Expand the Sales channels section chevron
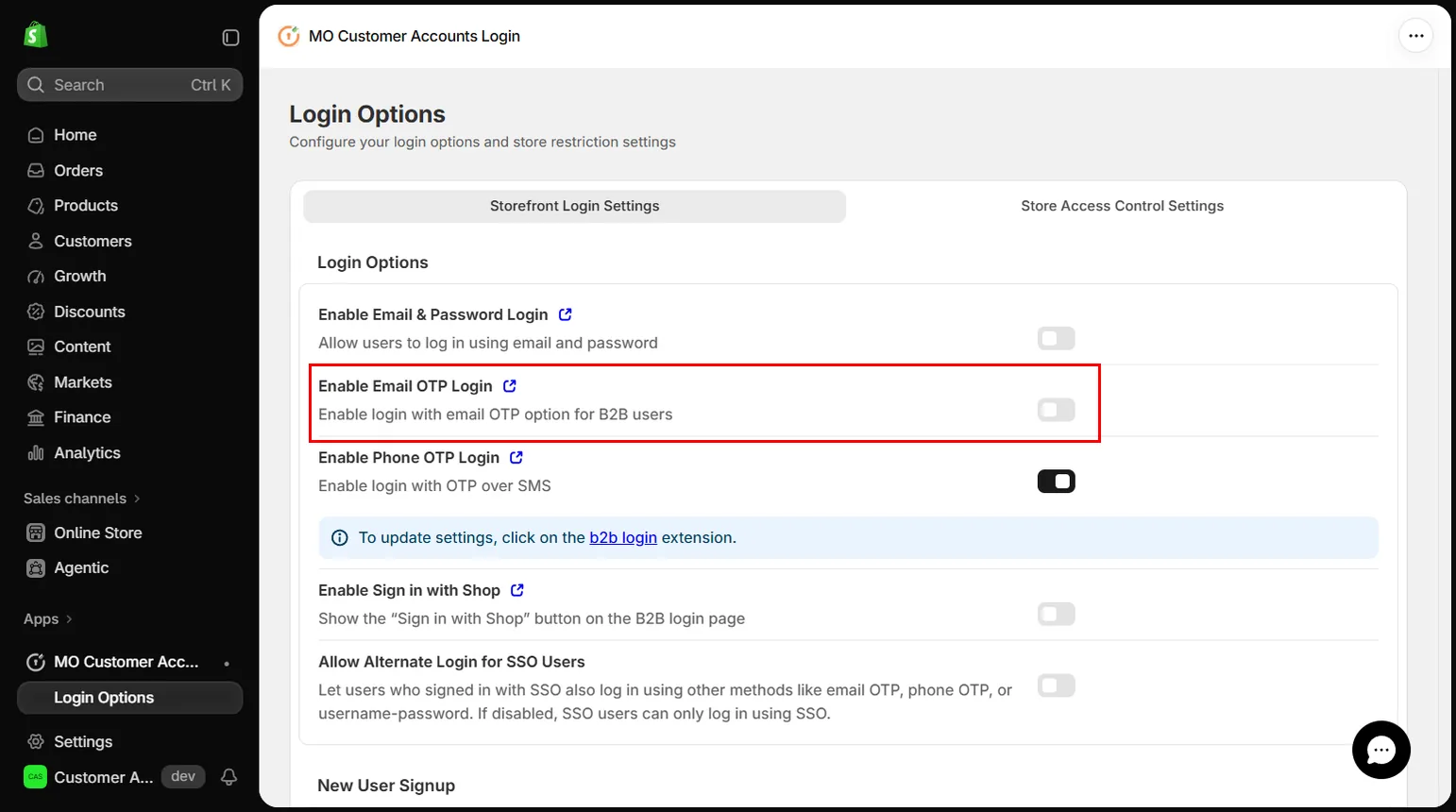The width and height of the screenshot is (1456, 812). click(137, 499)
